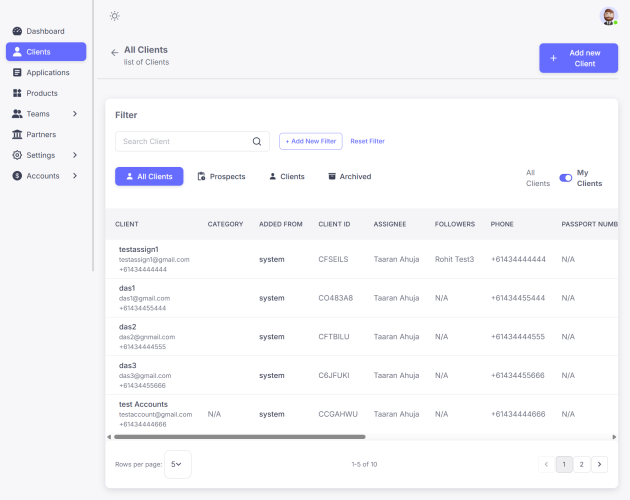Focus the Search Client input field
This screenshot has height=500, width=630.
click(192, 141)
